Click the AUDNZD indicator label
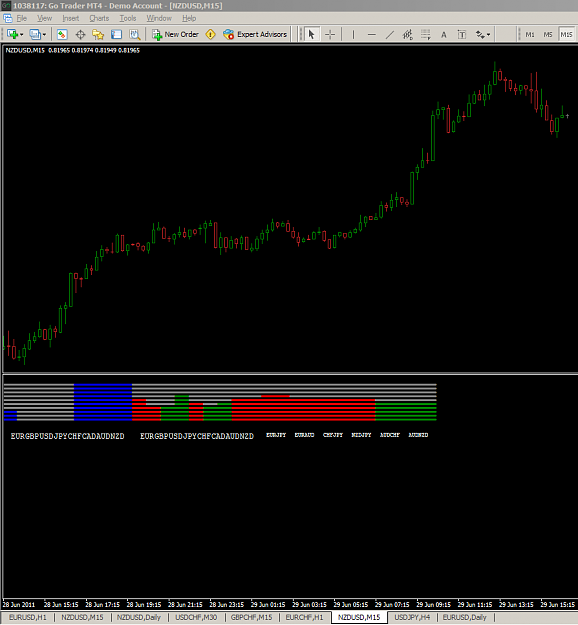Viewport: 578px width, 625px height. [418, 435]
